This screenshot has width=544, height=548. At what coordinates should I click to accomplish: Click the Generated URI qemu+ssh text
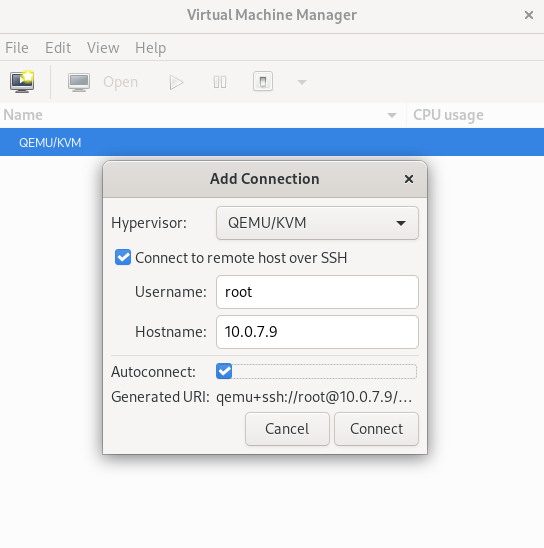(314, 397)
